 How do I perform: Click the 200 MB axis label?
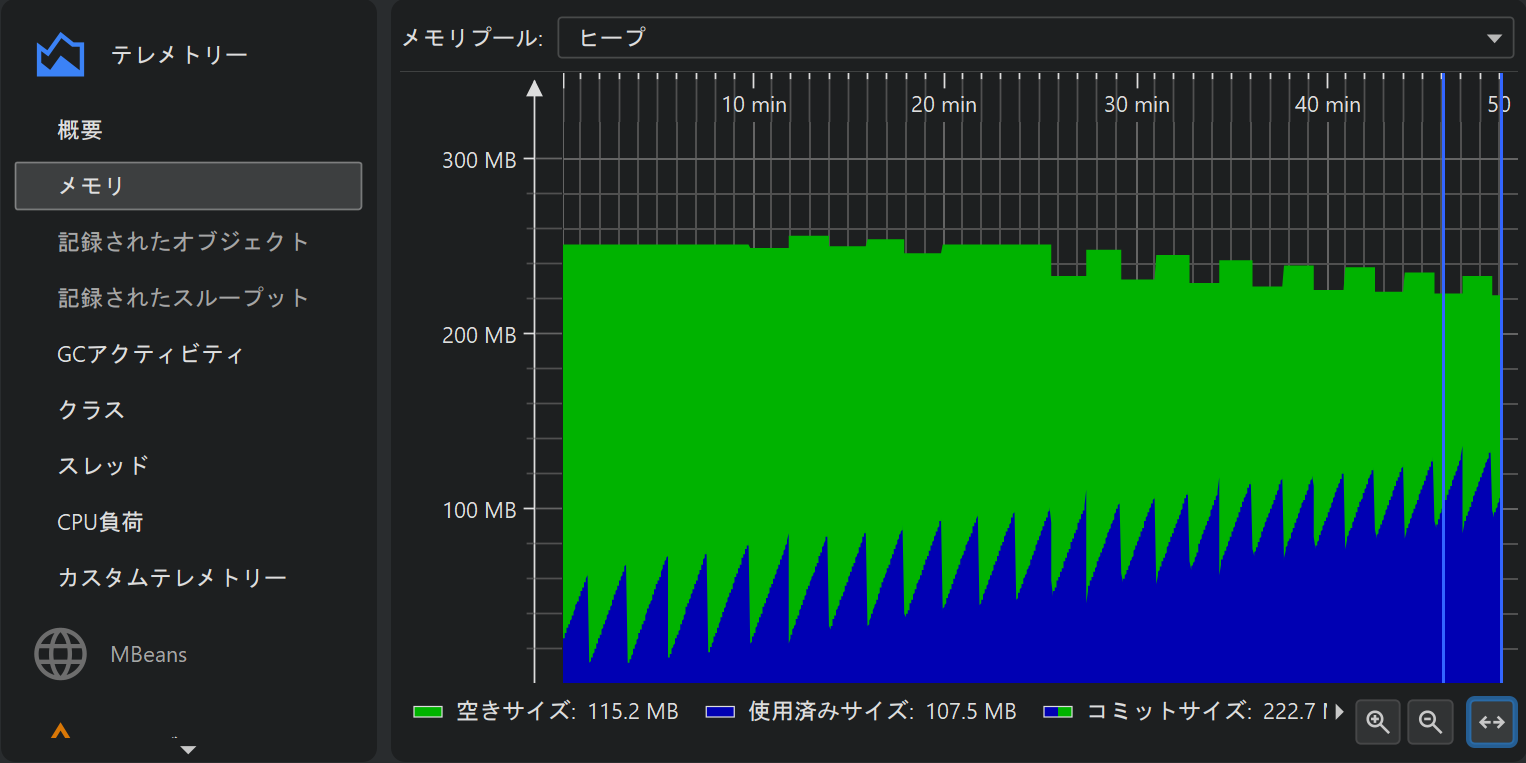(x=479, y=335)
